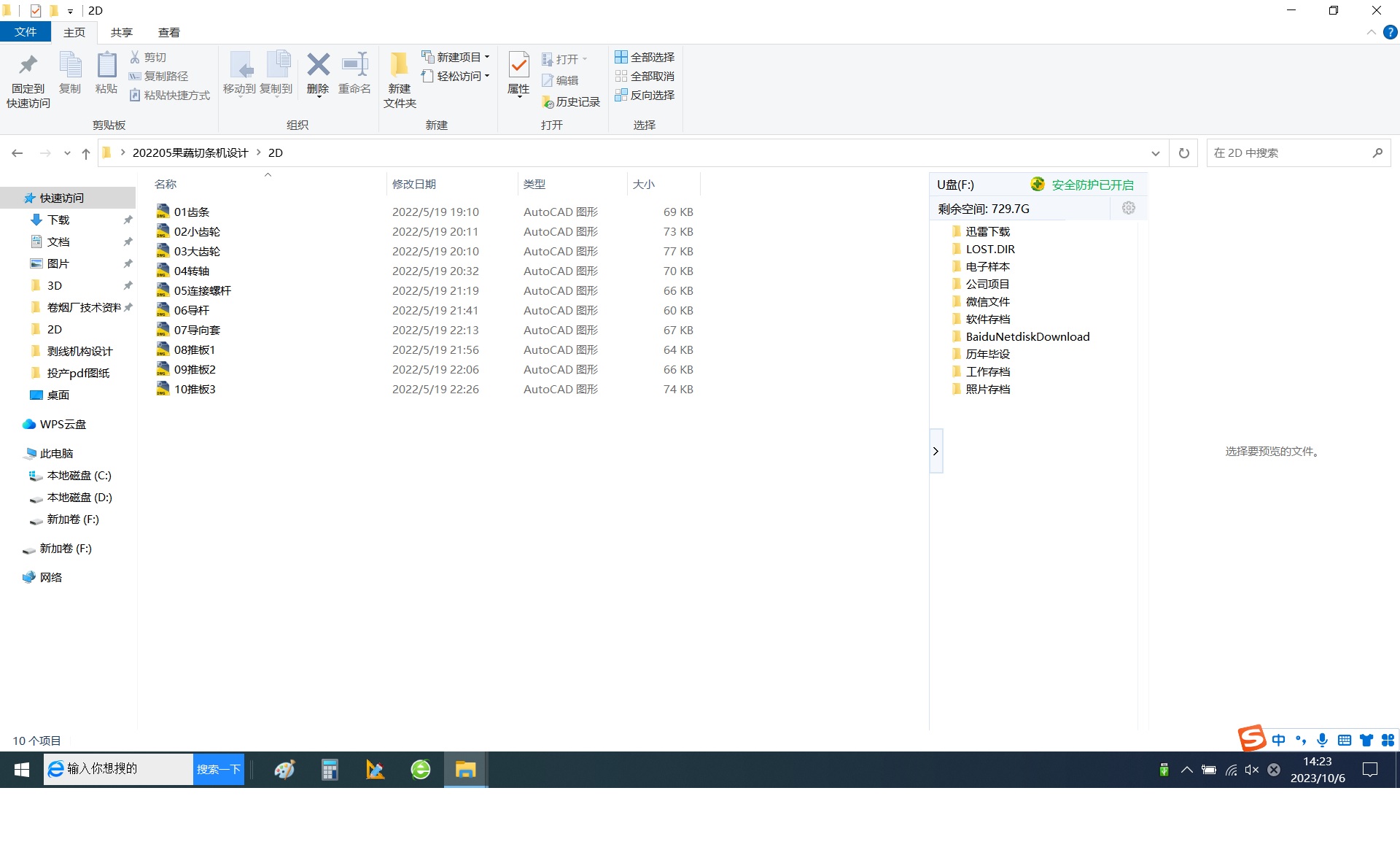Toggle Sogou input Chinese/English mode (中)
The height and width of the screenshot is (858, 1400).
[1278, 740]
